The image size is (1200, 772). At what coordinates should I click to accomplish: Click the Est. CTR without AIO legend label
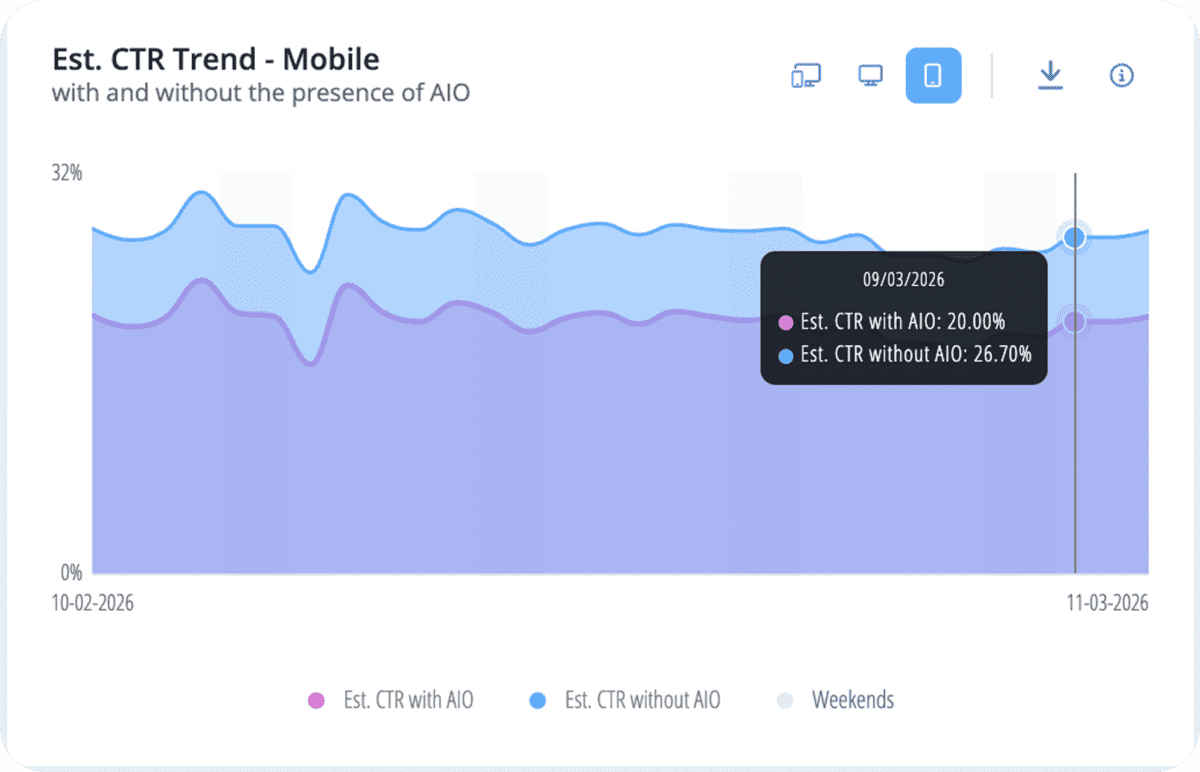point(642,700)
